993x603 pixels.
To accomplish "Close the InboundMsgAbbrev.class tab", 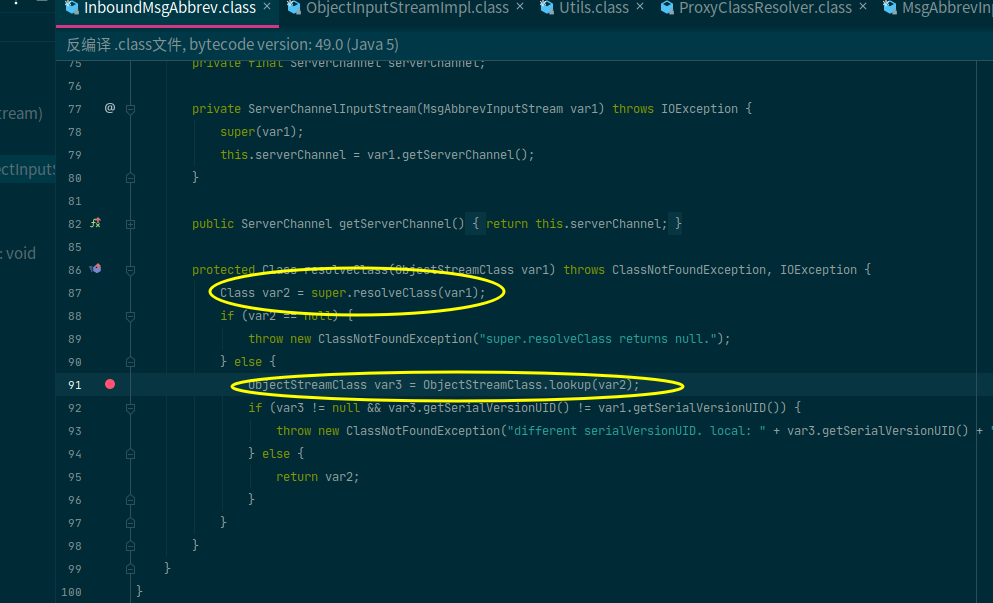I will [x=267, y=8].
